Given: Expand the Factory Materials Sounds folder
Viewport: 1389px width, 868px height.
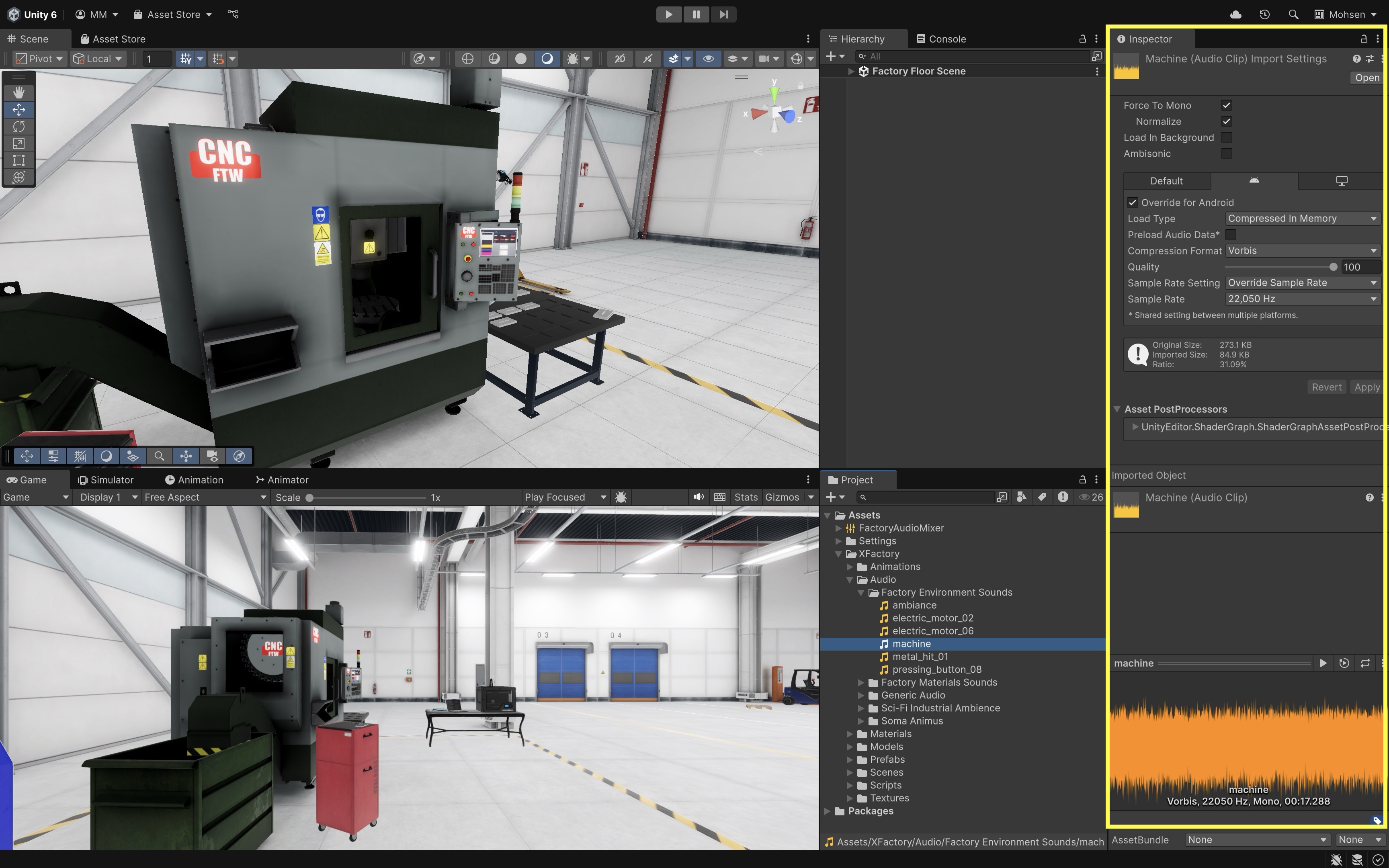Looking at the screenshot, I should click(861, 683).
